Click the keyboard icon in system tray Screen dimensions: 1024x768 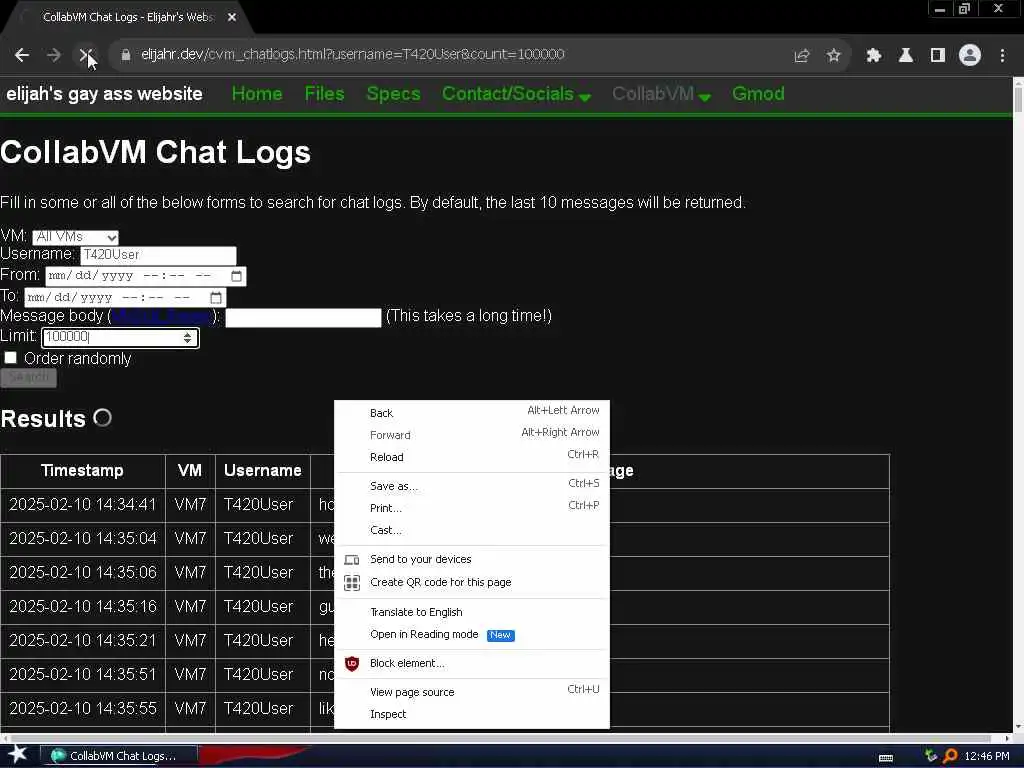886,757
